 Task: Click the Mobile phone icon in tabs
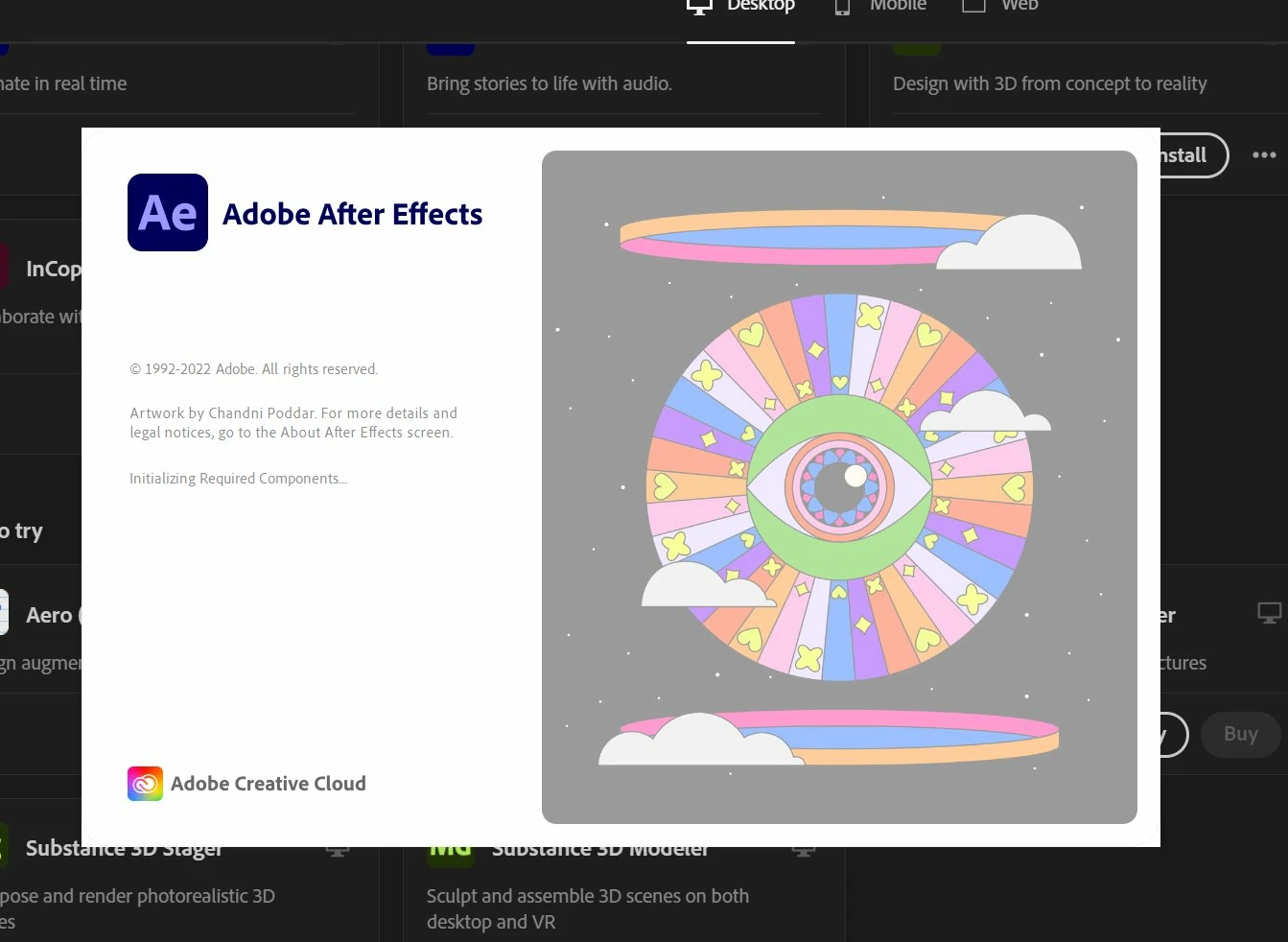842,7
